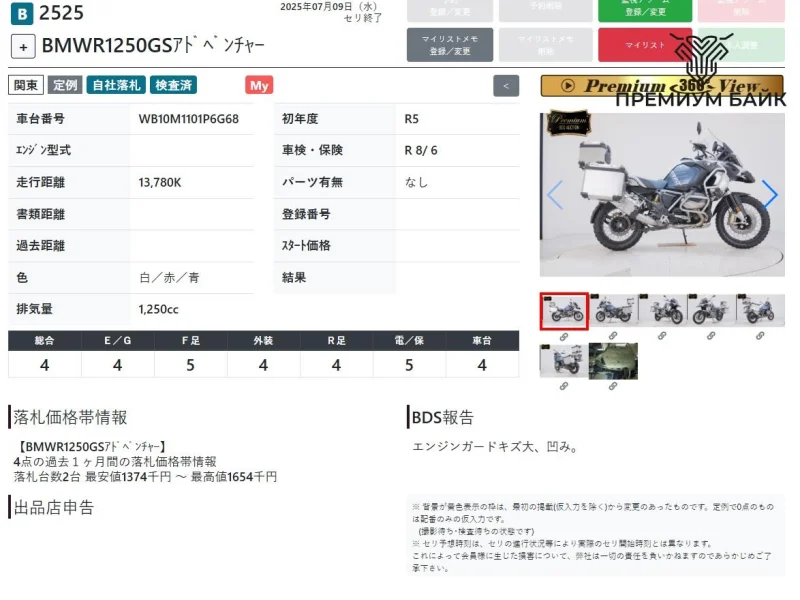Click link icon under the fifth thumbnail
The height and width of the screenshot is (600, 800).
click(x=760, y=336)
